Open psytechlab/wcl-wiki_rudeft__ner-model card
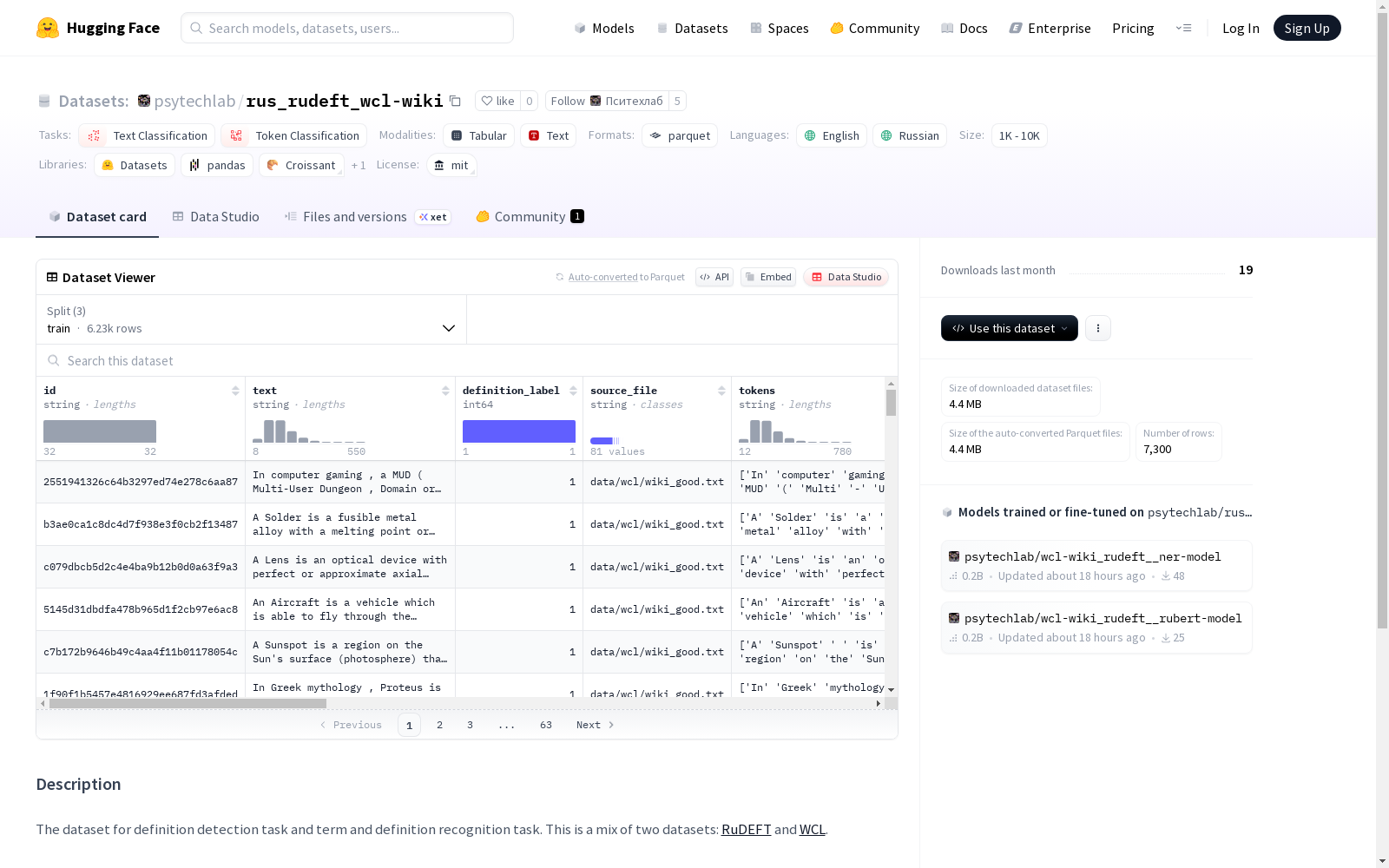Screen dimensions: 1389x868 (x=1096, y=566)
